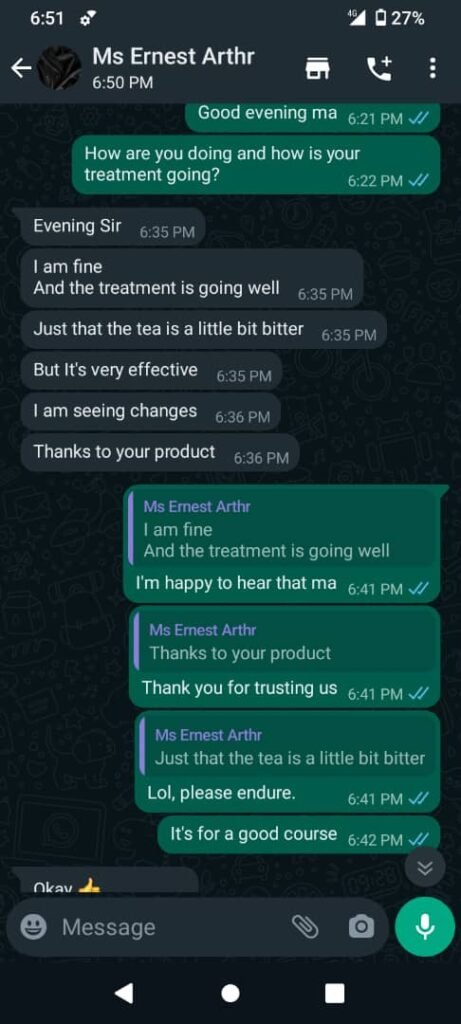The width and height of the screenshot is (461, 1024).
Task: Open the emoji picker in the message bar
Action: click(33, 927)
